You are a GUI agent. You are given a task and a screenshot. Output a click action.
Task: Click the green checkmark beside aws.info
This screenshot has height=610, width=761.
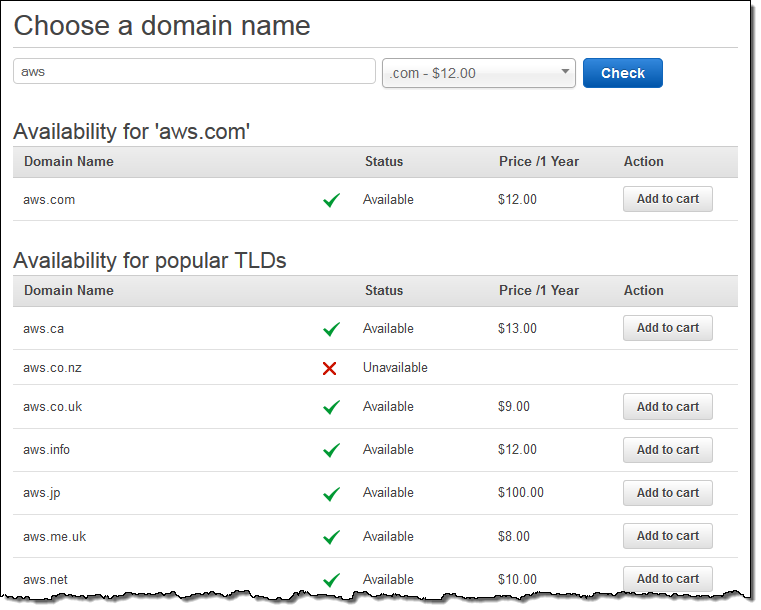tap(331, 450)
